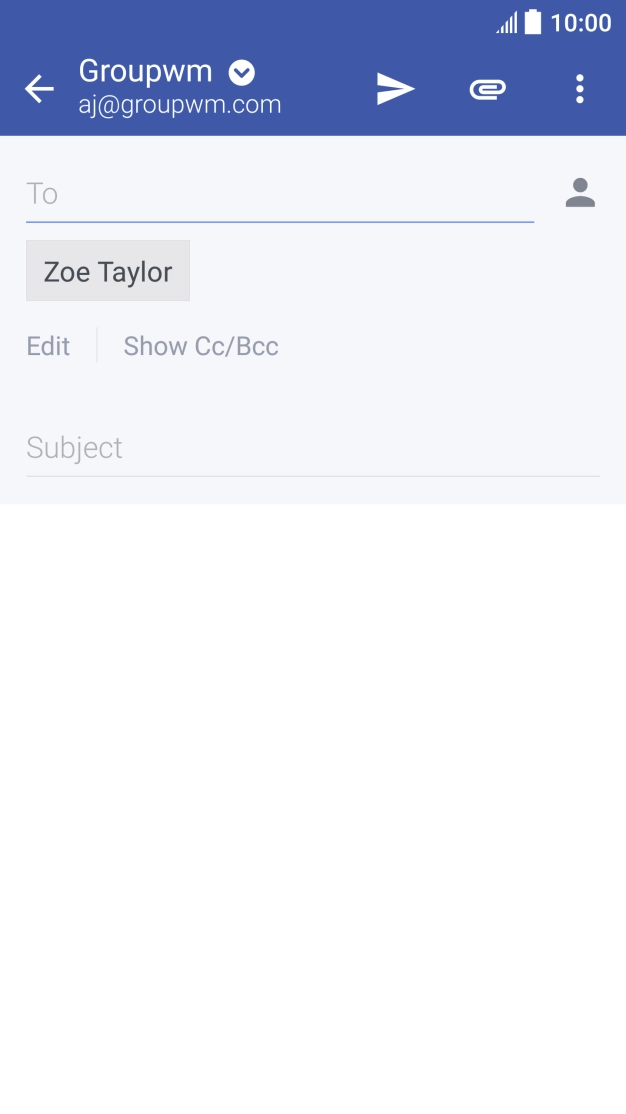Open the contact picker person icon
This screenshot has height=1114, width=626.
580,193
